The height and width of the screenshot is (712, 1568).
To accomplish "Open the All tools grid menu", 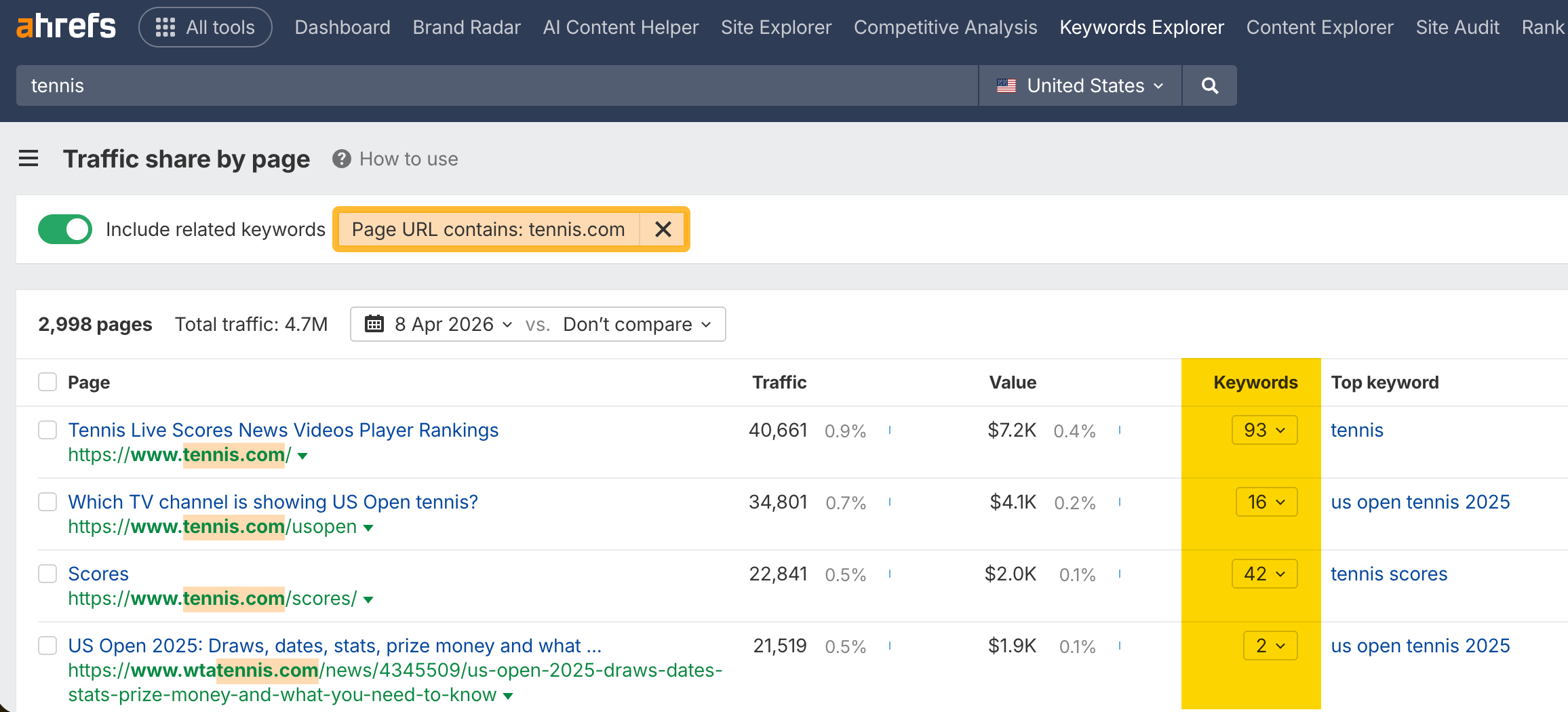I will point(205,27).
